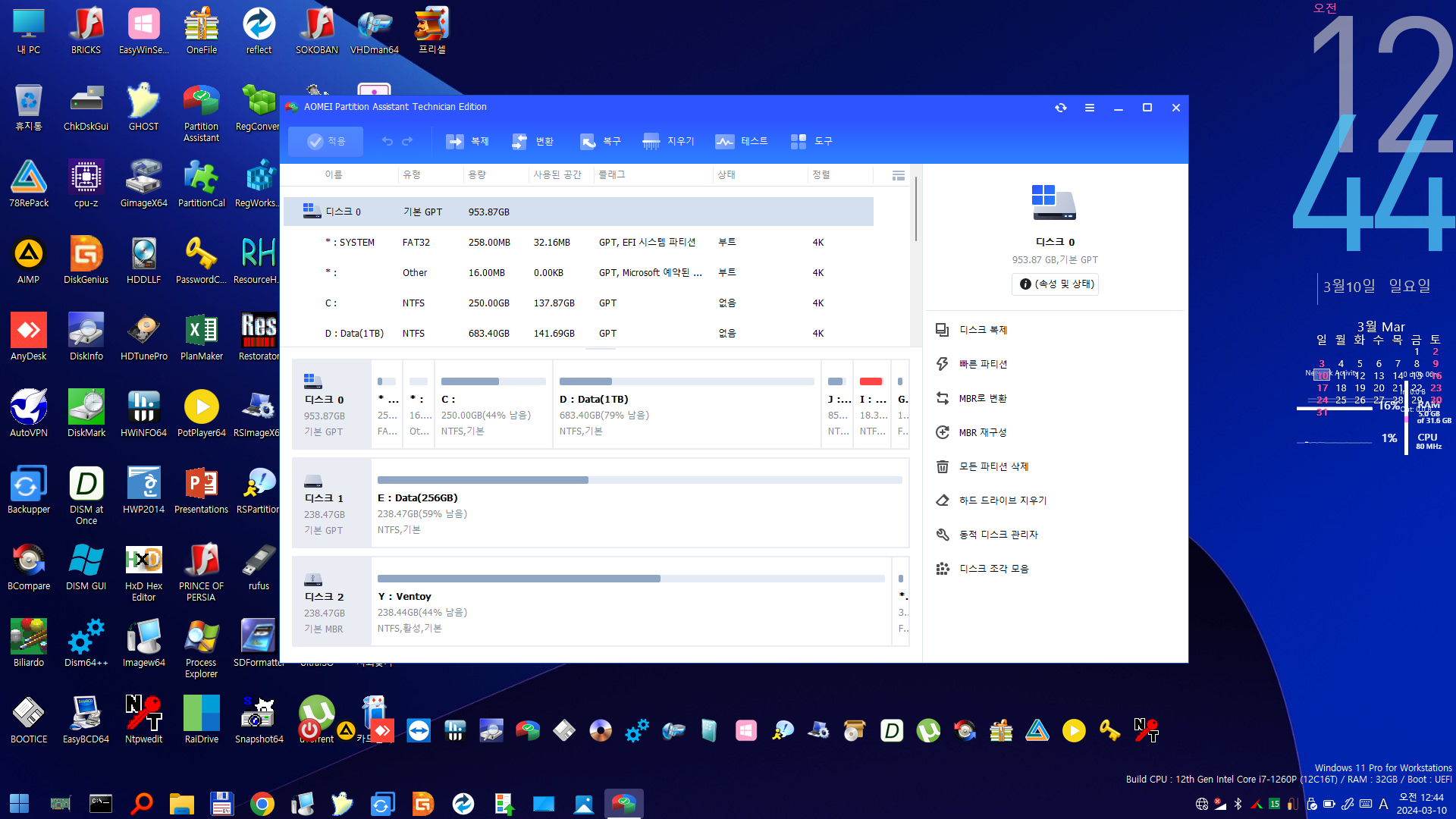This screenshot has width=1456, height=819.
Task: Click the Bluetooth icon in system tray
Action: click(1238, 804)
